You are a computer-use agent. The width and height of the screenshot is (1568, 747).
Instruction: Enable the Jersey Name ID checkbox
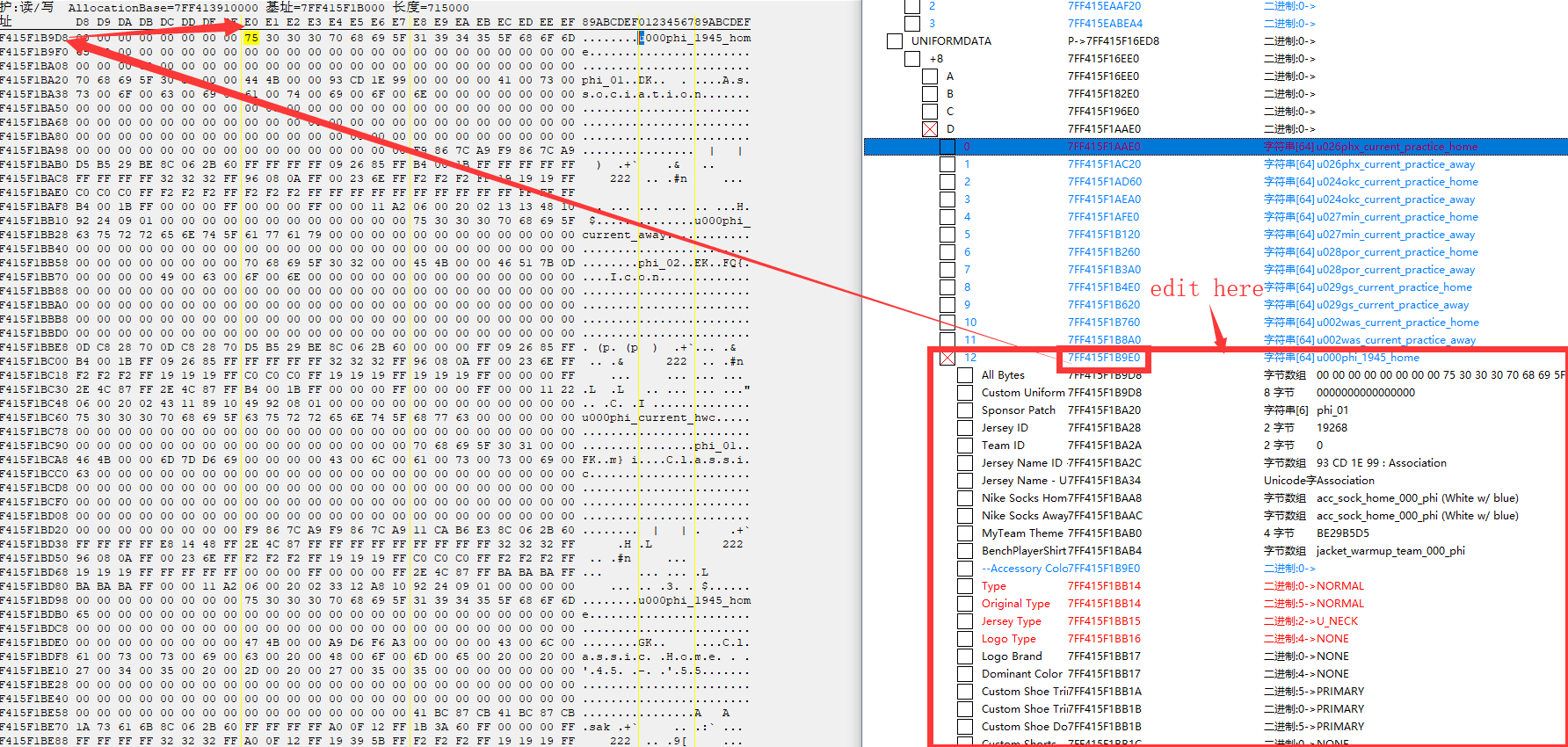point(965,463)
